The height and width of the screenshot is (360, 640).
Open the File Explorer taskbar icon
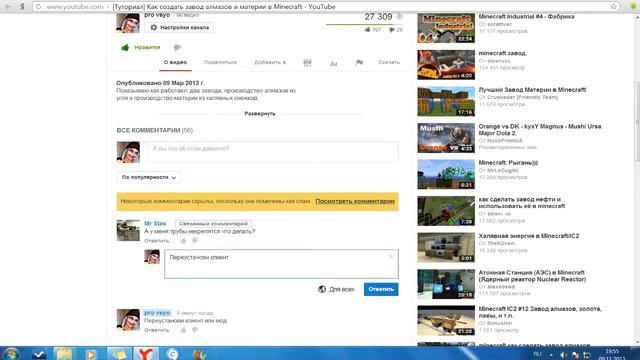pos(64,354)
